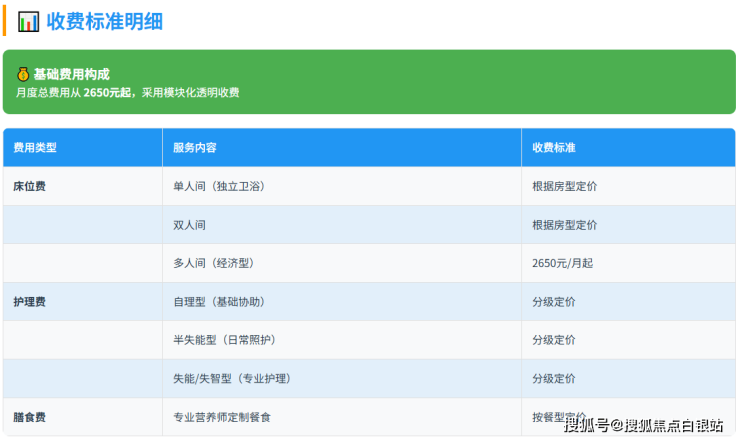
Task: Click the 双人间 row entry
Action: 189,225
